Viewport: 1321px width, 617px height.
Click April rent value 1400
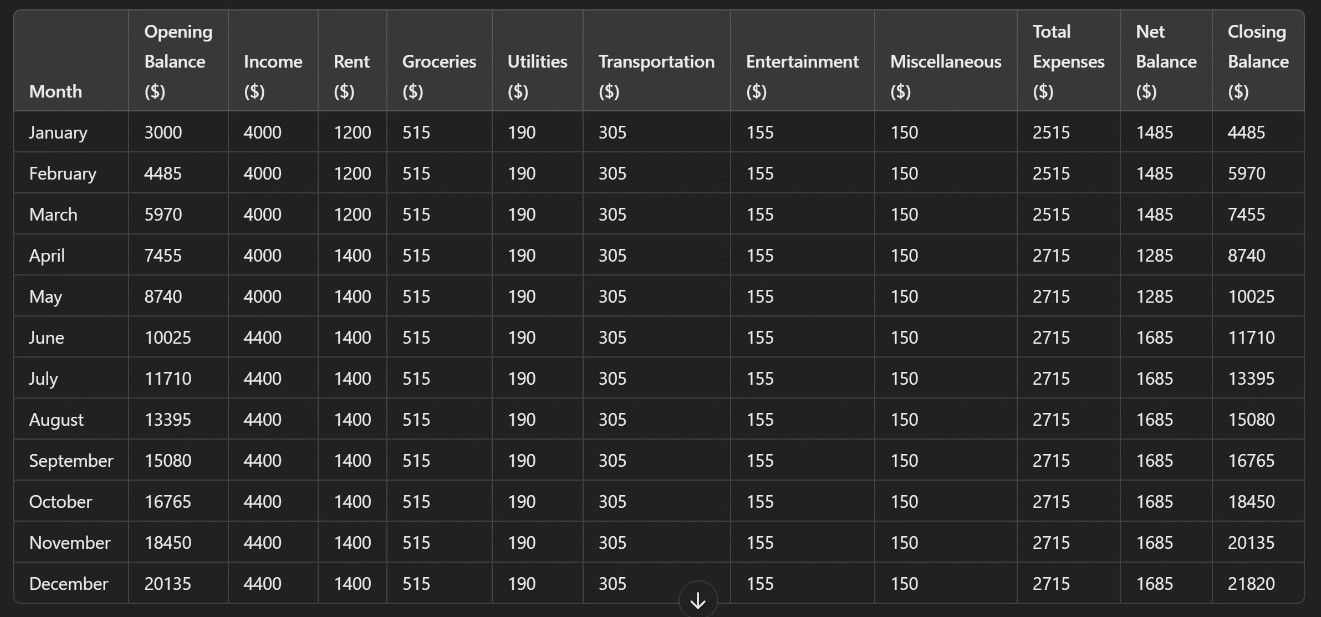click(x=352, y=255)
